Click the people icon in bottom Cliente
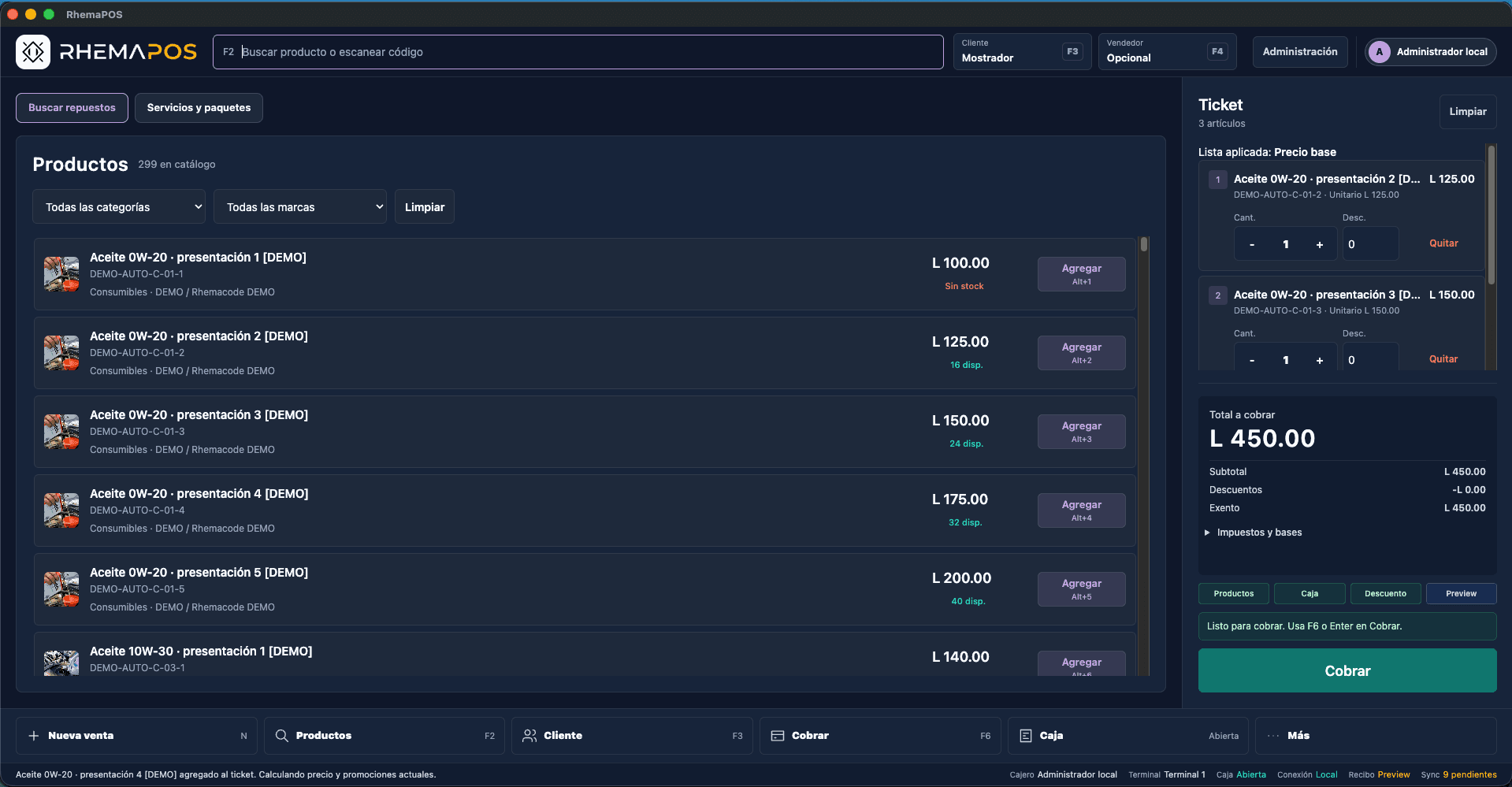Image resolution: width=1512 pixels, height=787 pixels. [529, 736]
